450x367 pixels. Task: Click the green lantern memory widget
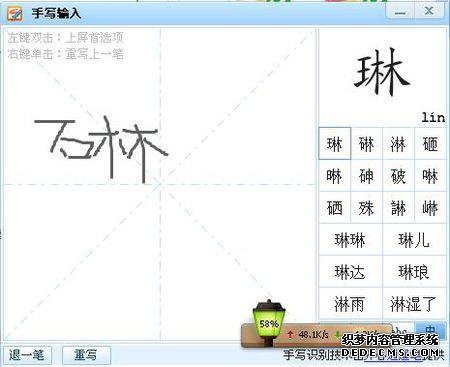point(269,322)
